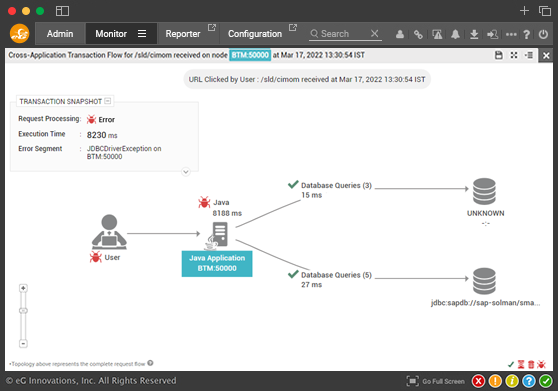This screenshot has width=558, height=391.
Task: Click Go Full Screen button
Action: pyautogui.click(x=436, y=381)
